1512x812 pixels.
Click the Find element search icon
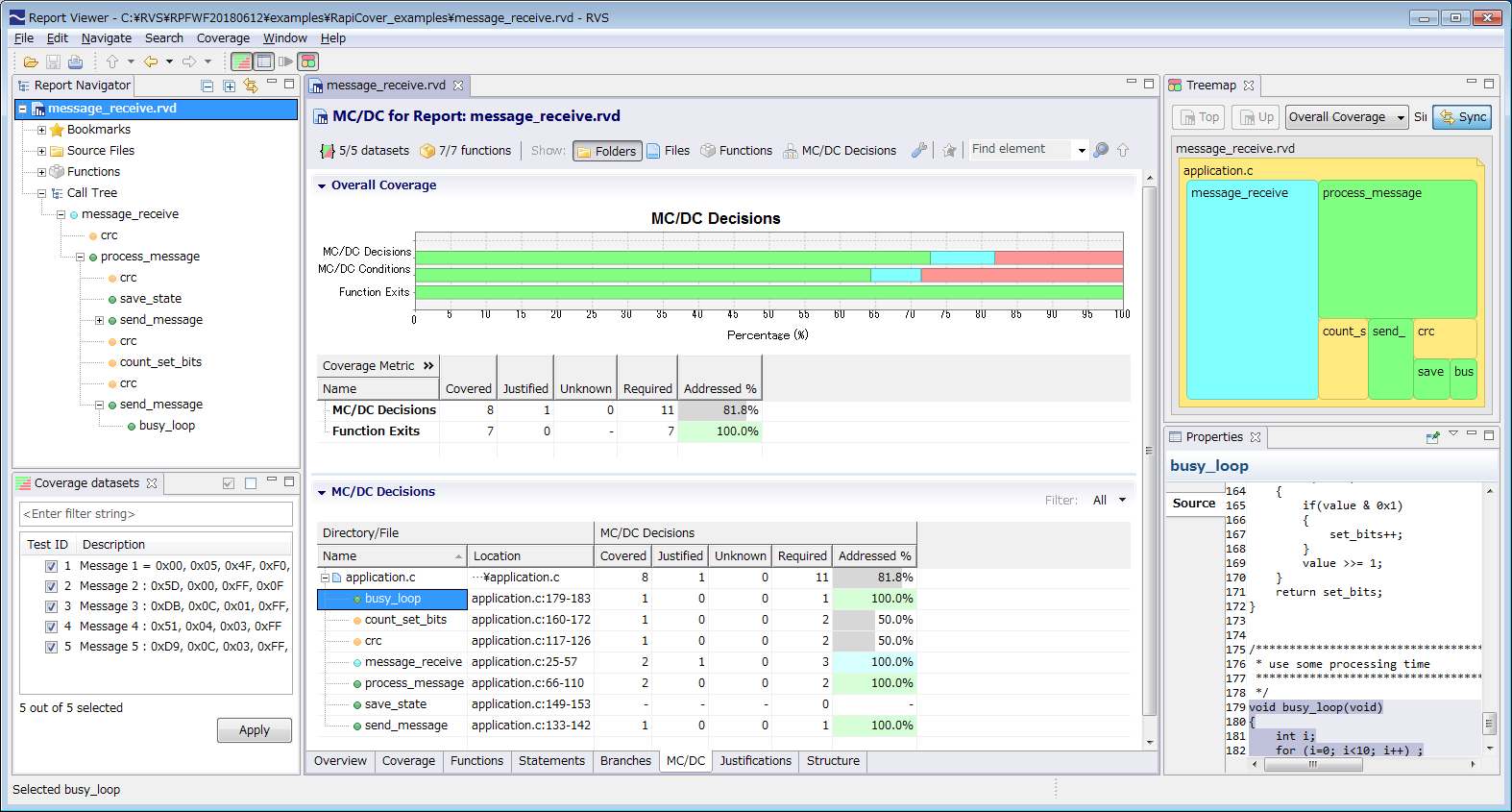(x=1101, y=150)
